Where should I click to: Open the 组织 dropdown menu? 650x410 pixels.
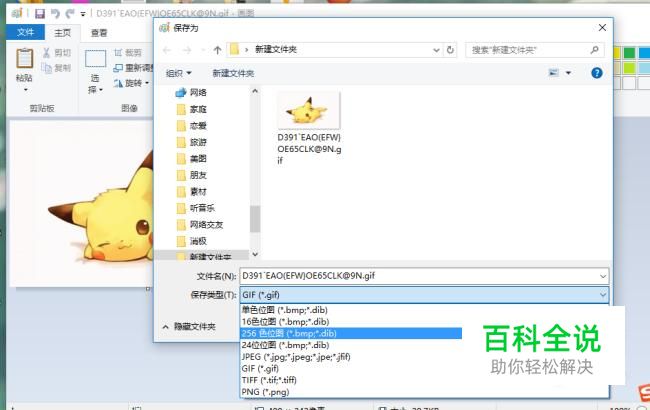pyautogui.click(x=179, y=73)
